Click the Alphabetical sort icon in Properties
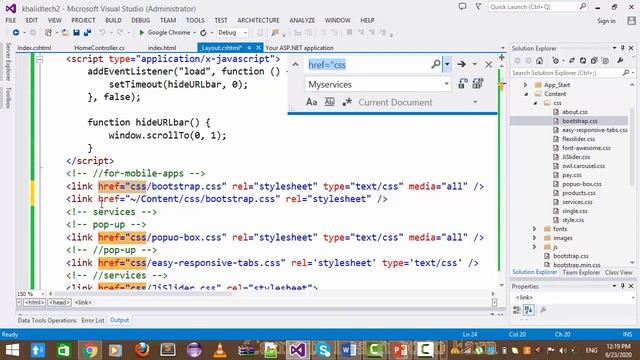The height and width of the screenshot is (360, 640). pyautogui.click(x=529, y=310)
